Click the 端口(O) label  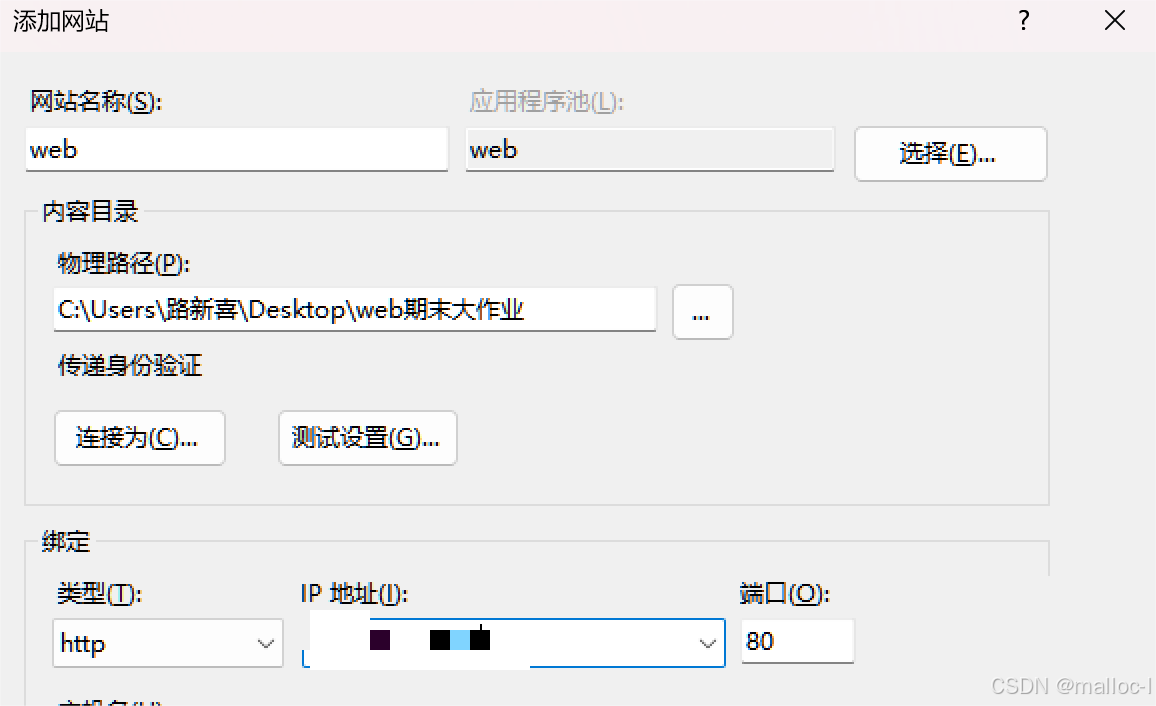pos(784,593)
